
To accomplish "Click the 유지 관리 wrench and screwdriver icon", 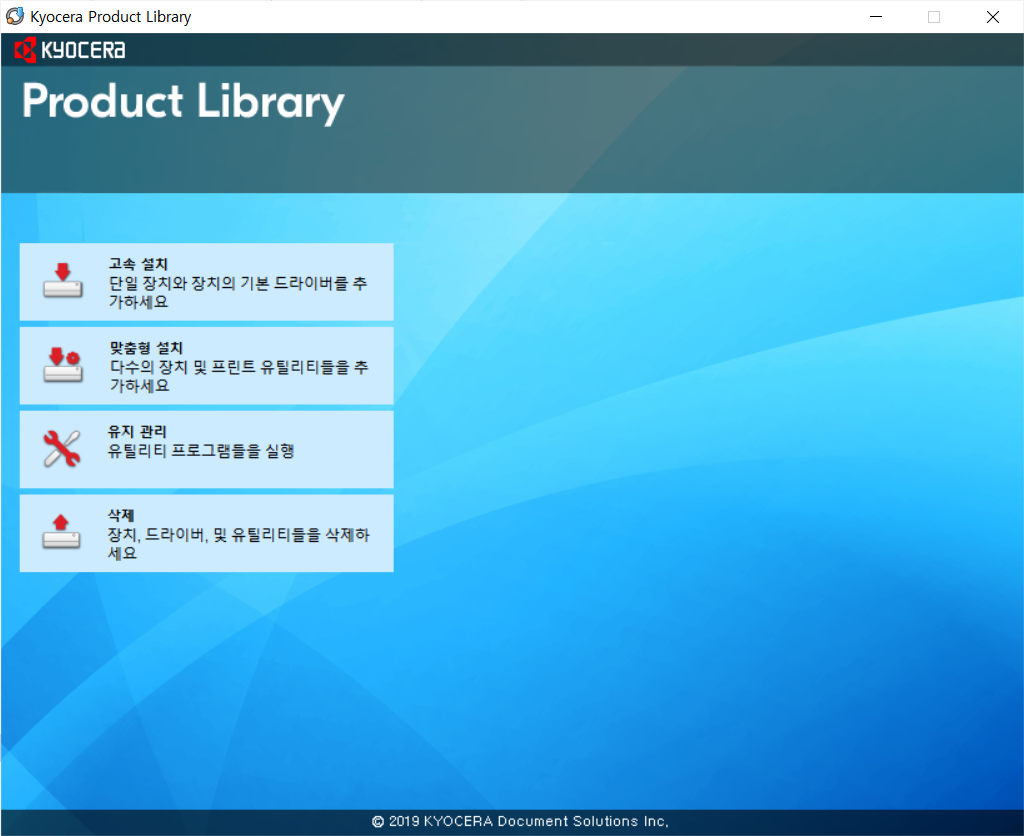I will (x=62, y=449).
